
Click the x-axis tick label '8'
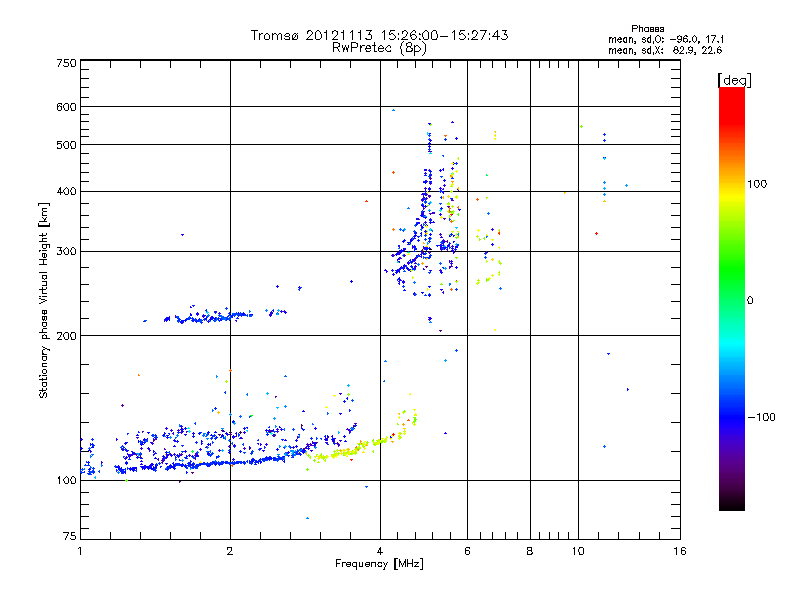(530, 551)
